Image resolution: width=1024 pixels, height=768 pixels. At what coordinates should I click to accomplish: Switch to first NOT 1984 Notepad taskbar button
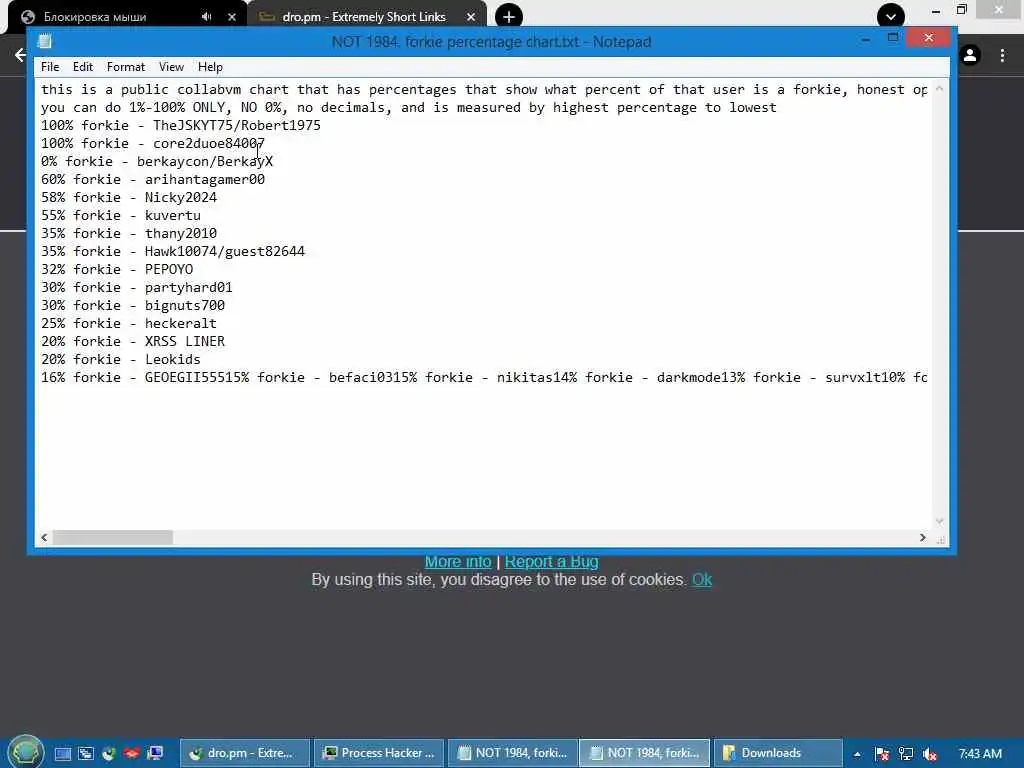click(513, 753)
